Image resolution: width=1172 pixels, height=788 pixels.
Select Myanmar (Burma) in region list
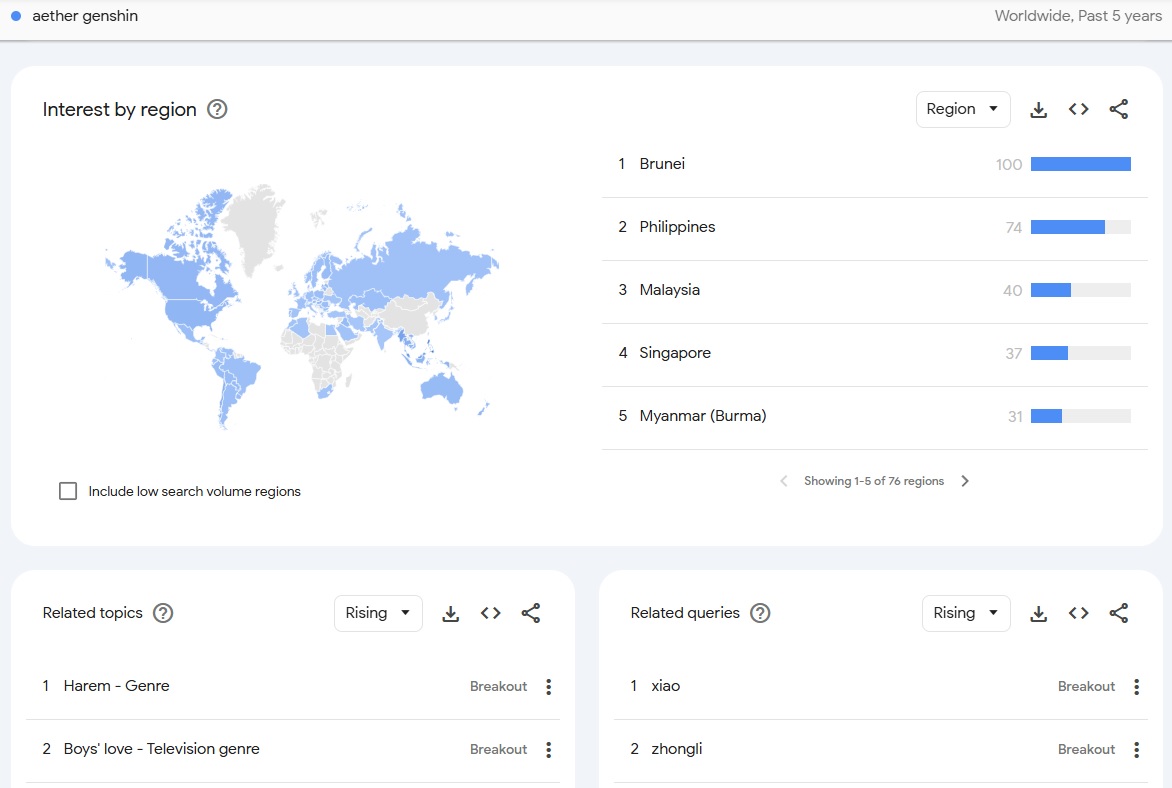(875, 416)
